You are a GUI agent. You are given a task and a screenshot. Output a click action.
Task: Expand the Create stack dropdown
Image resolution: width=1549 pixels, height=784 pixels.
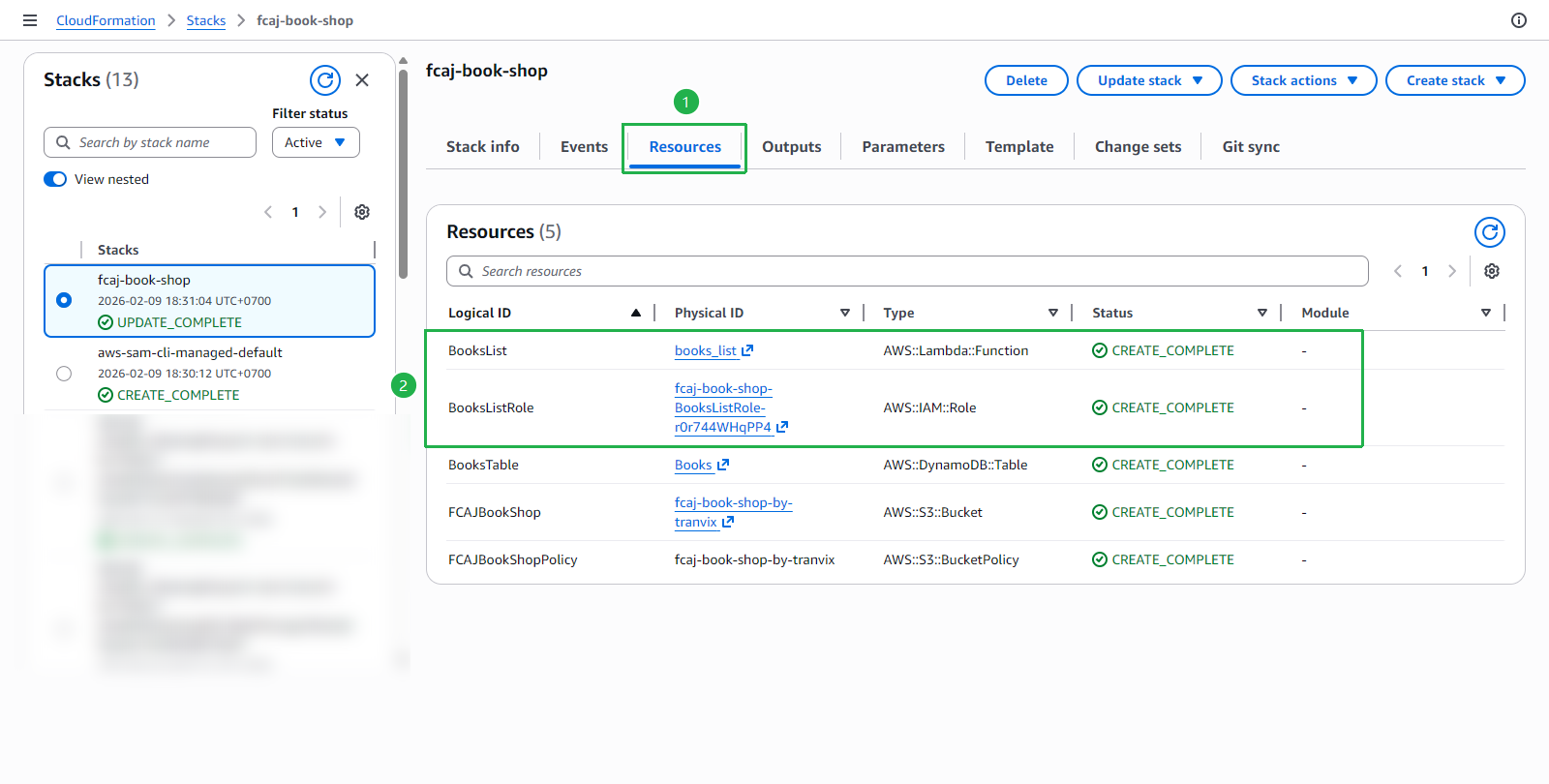click(x=1455, y=80)
